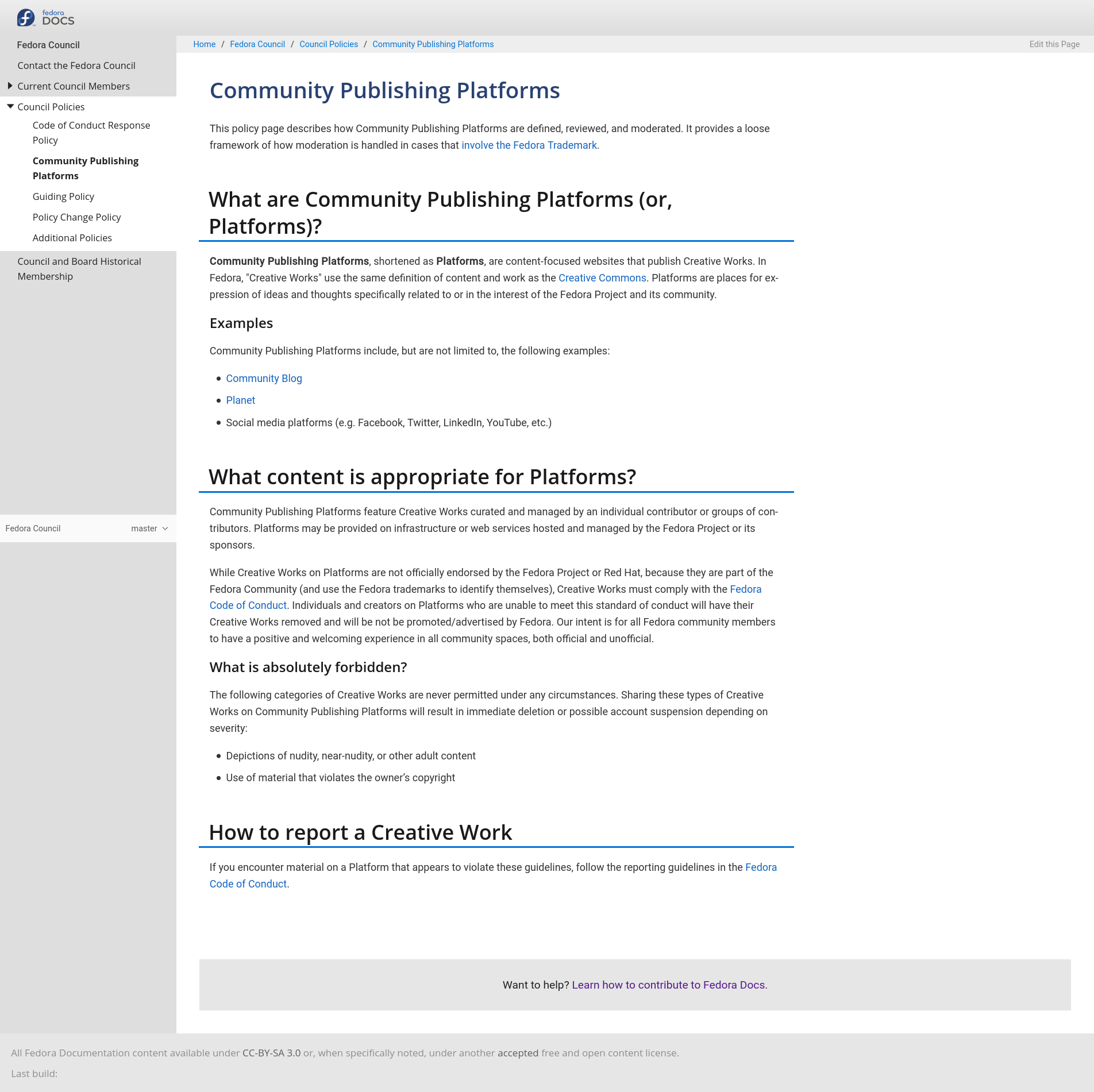This screenshot has height=1092, width=1094.
Task: Click 'What are Community Publishing Platforms' heading
Action: pos(440,213)
